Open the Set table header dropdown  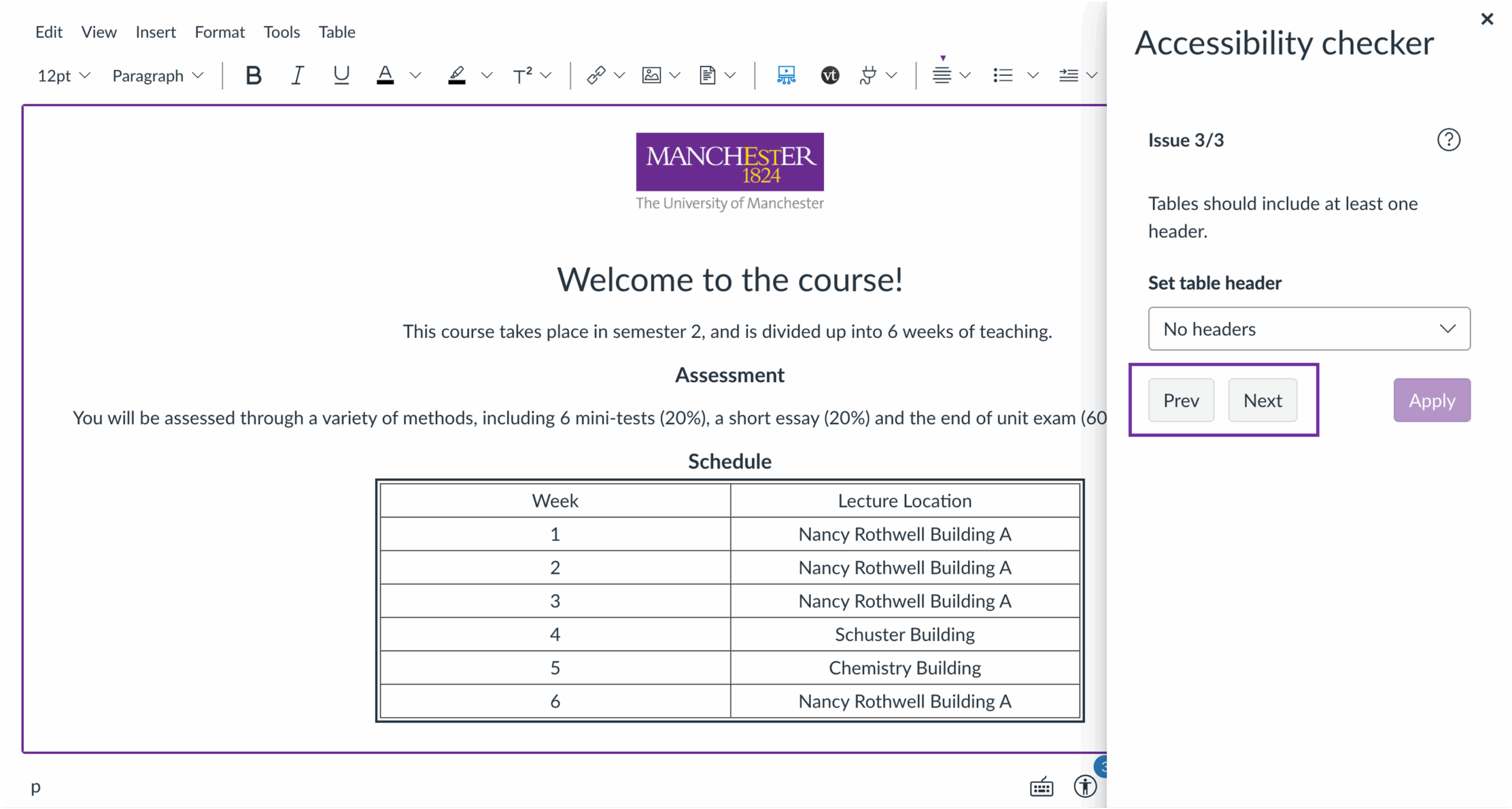1309,329
